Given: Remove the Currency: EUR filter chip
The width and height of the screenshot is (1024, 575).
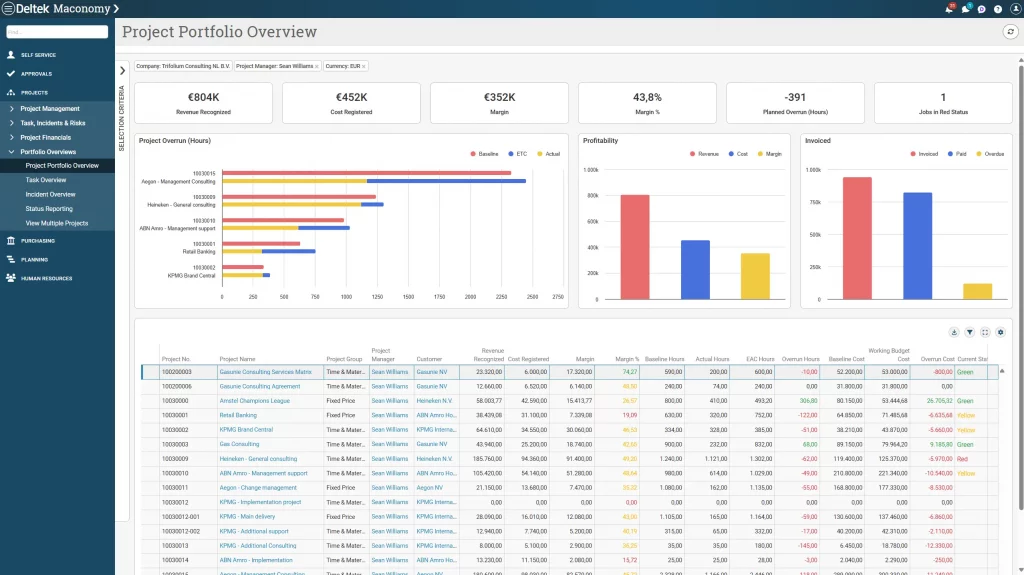Looking at the screenshot, I should click(x=364, y=66).
